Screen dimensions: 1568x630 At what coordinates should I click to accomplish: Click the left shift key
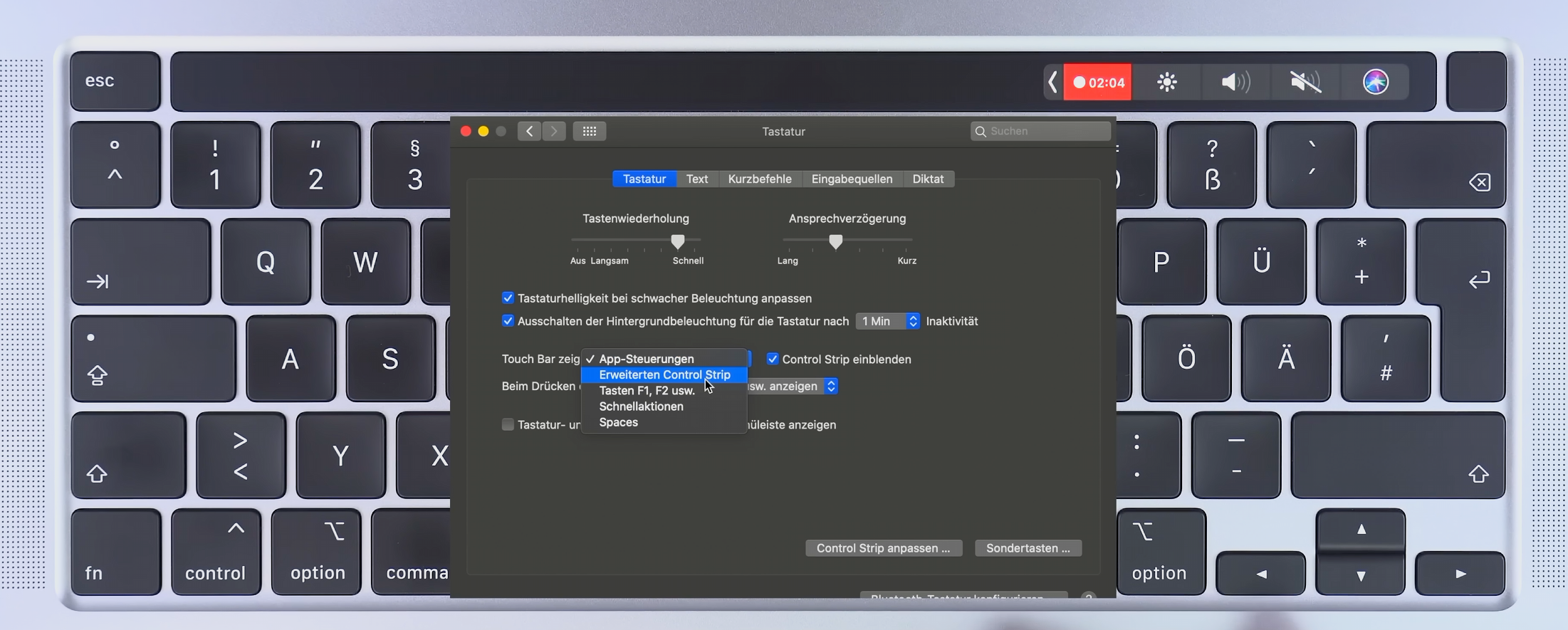pyautogui.click(x=128, y=455)
